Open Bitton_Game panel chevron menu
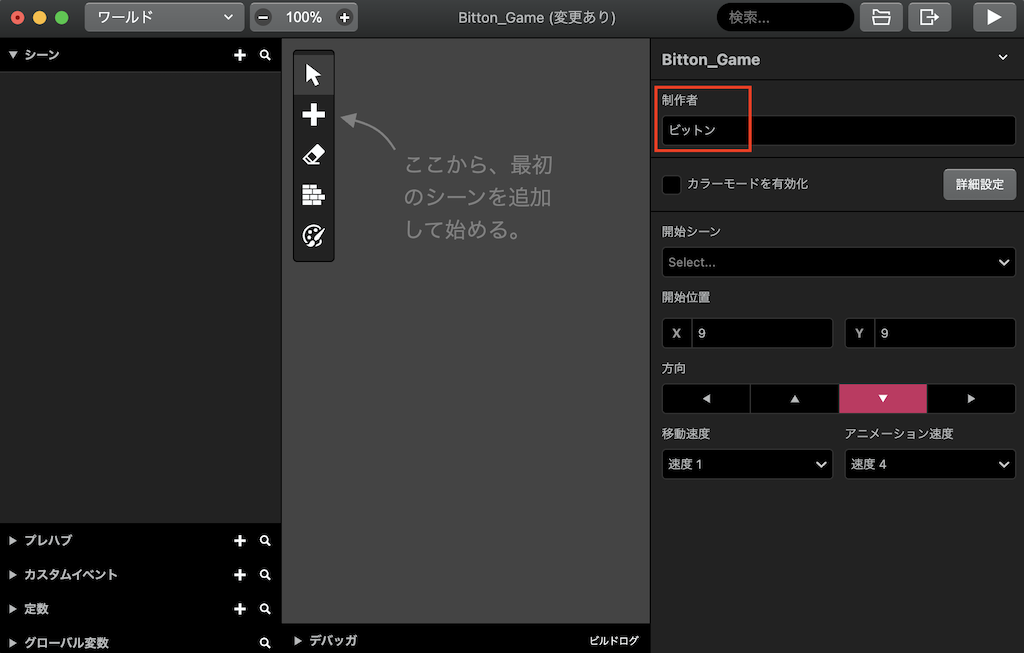1024x653 pixels. pos(1003,57)
